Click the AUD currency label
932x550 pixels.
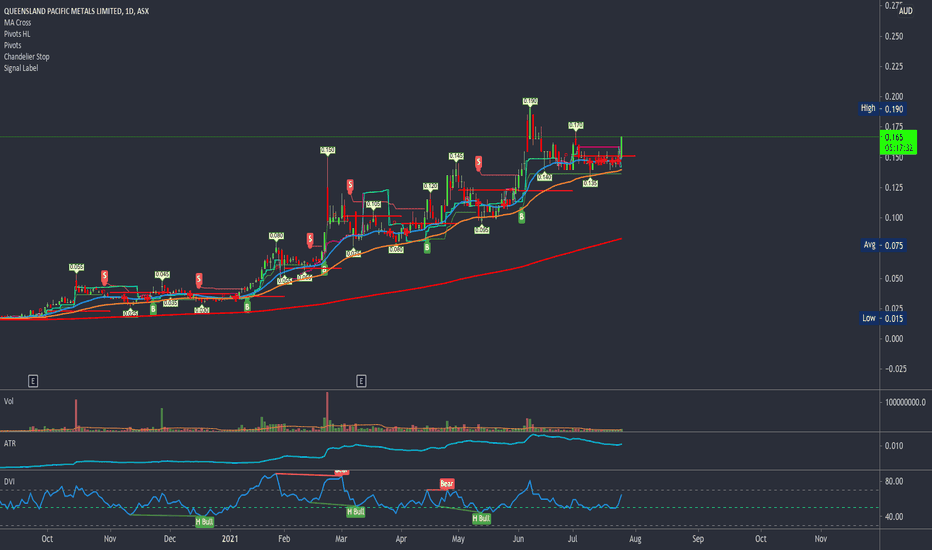coord(905,11)
